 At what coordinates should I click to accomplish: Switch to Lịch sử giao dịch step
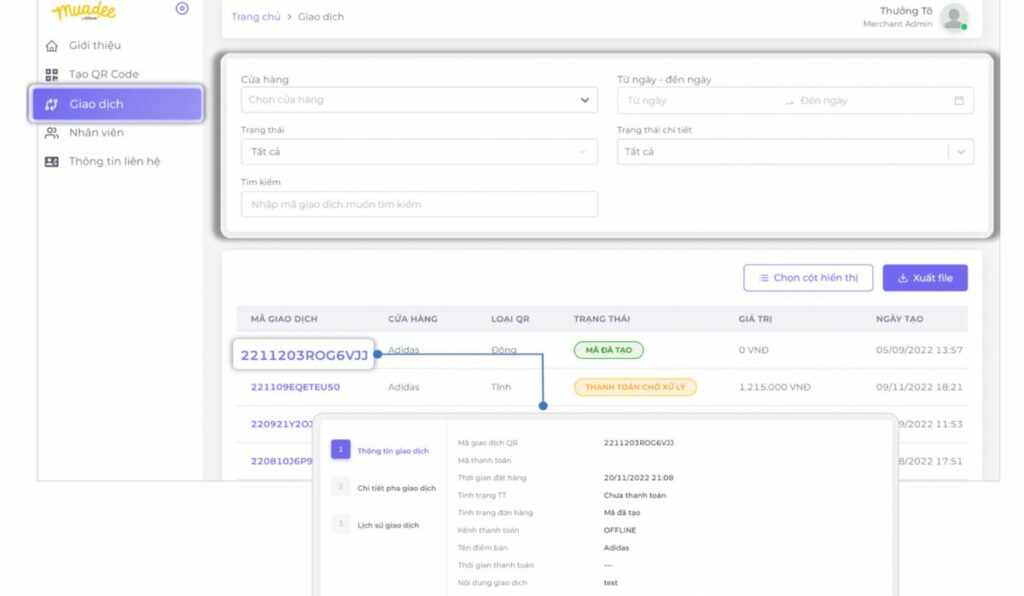click(x=388, y=525)
